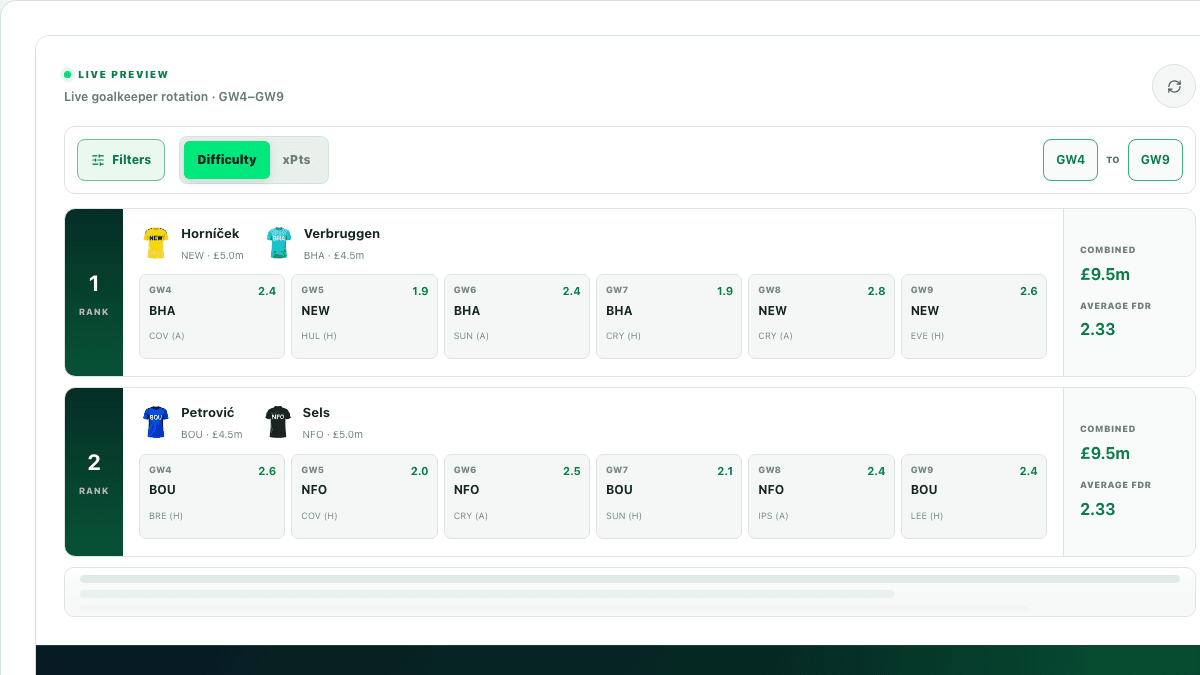Click Verbruggen's teal BHA shirt icon
Image resolution: width=1200 pixels, height=675 pixels.
tap(278, 243)
